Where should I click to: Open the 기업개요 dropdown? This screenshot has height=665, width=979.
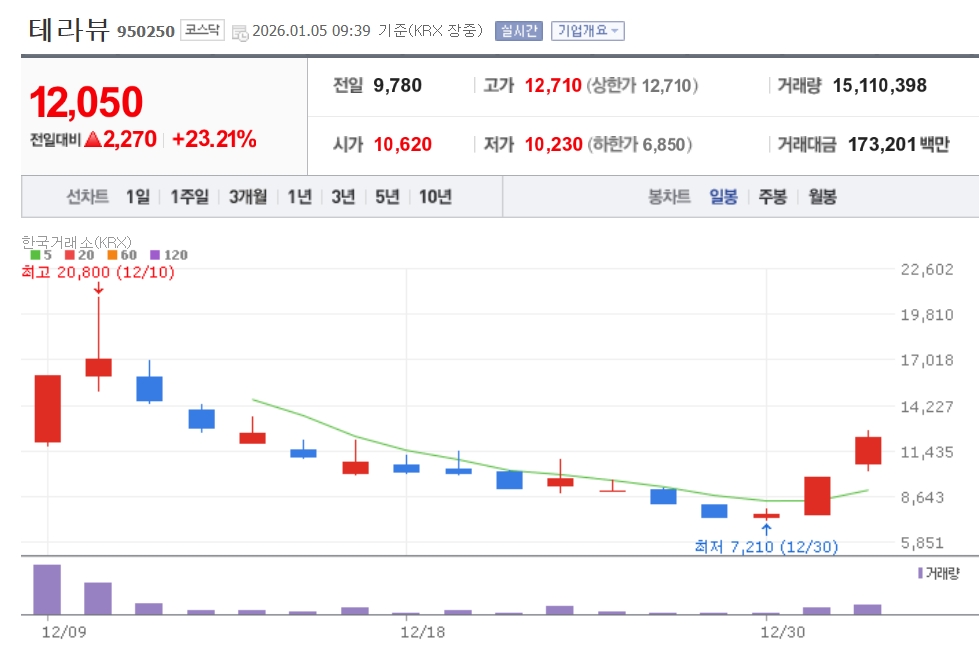pyautogui.click(x=588, y=31)
